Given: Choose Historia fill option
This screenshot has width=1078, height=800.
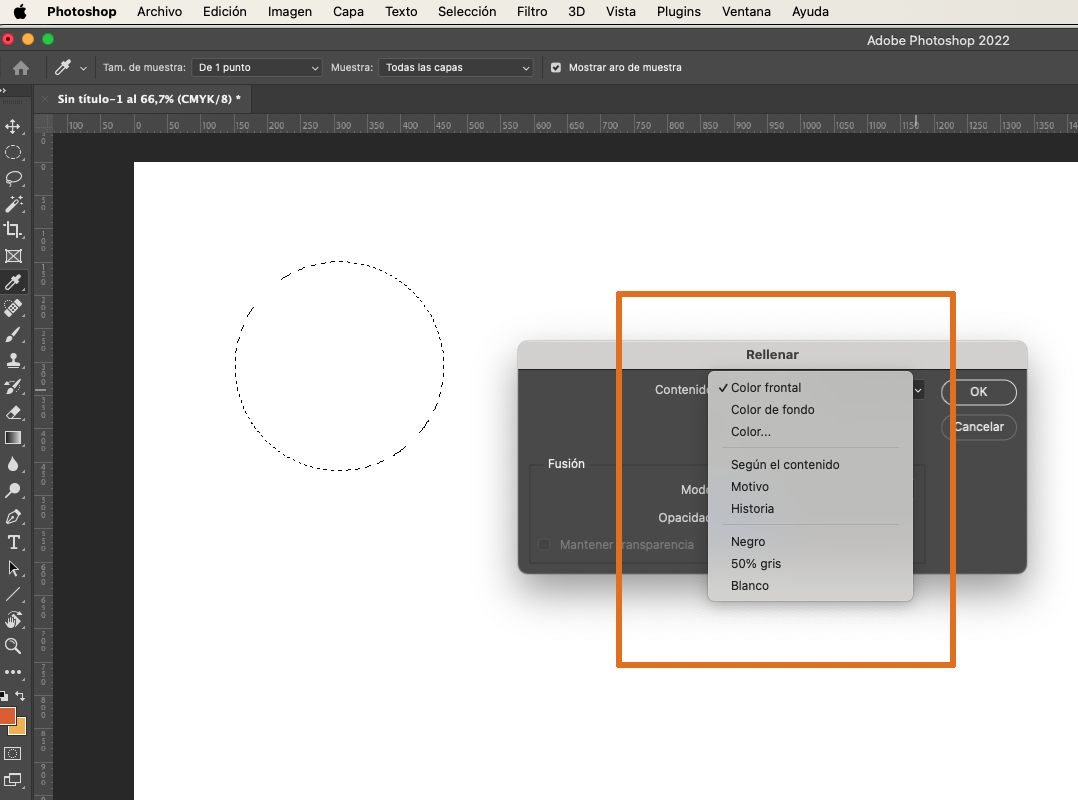Looking at the screenshot, I should pyautogui.click(x=810, y=509).
